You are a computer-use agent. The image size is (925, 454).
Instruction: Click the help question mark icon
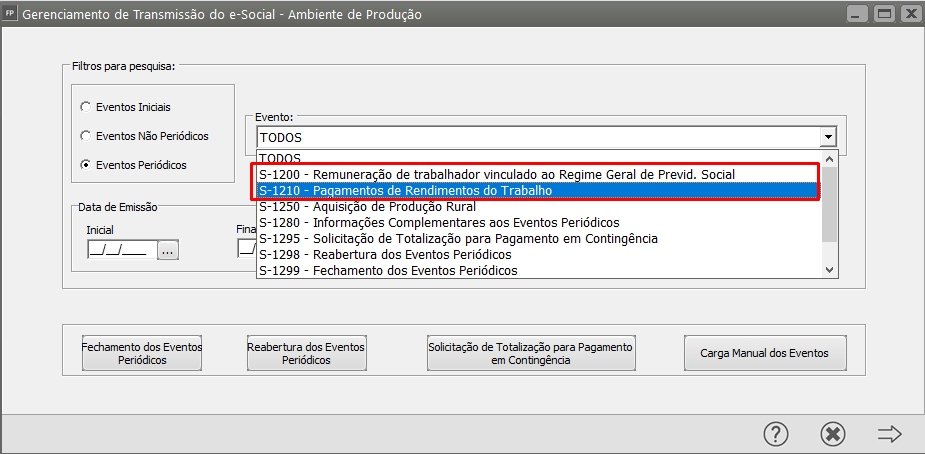click(x=776, y=433)
